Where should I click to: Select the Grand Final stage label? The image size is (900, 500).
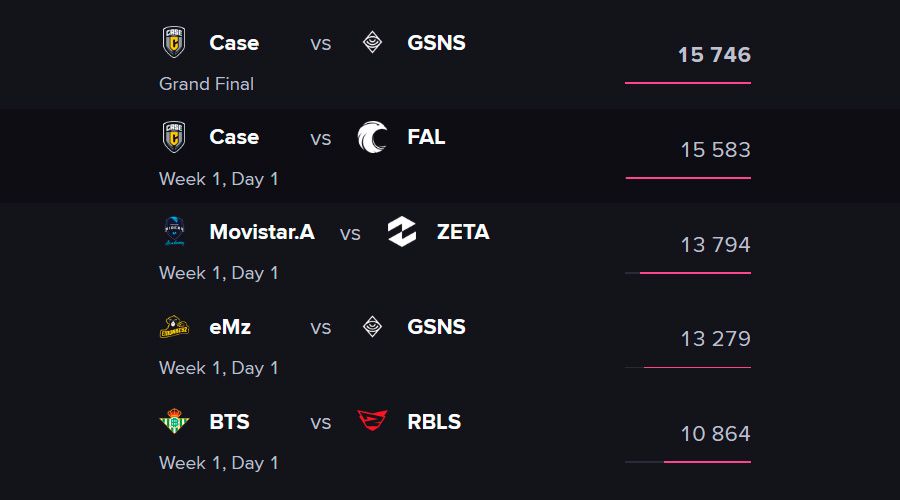pyautogui.click(x=206, y=84)
